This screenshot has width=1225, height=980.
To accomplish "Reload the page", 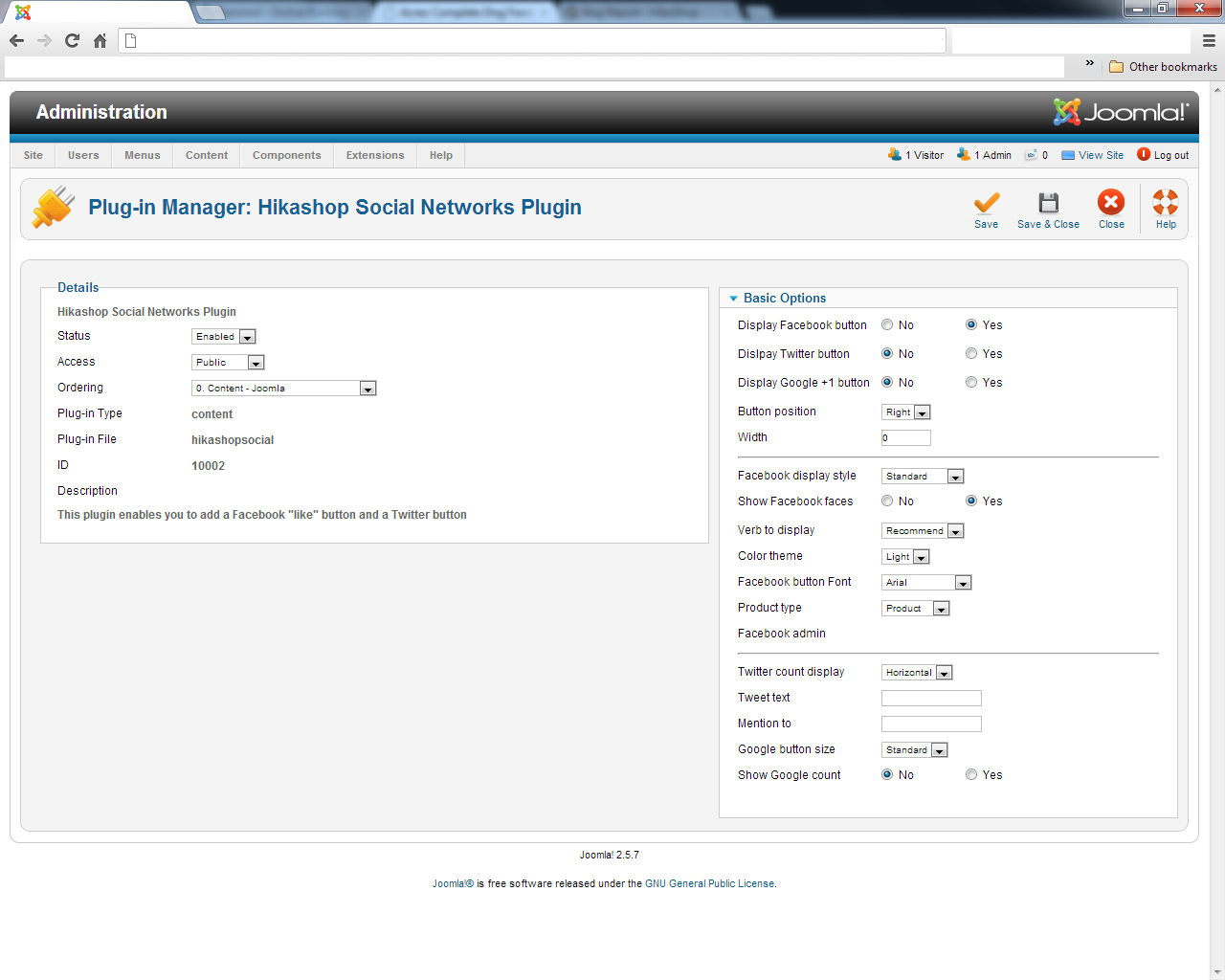I will coord(72,40).
